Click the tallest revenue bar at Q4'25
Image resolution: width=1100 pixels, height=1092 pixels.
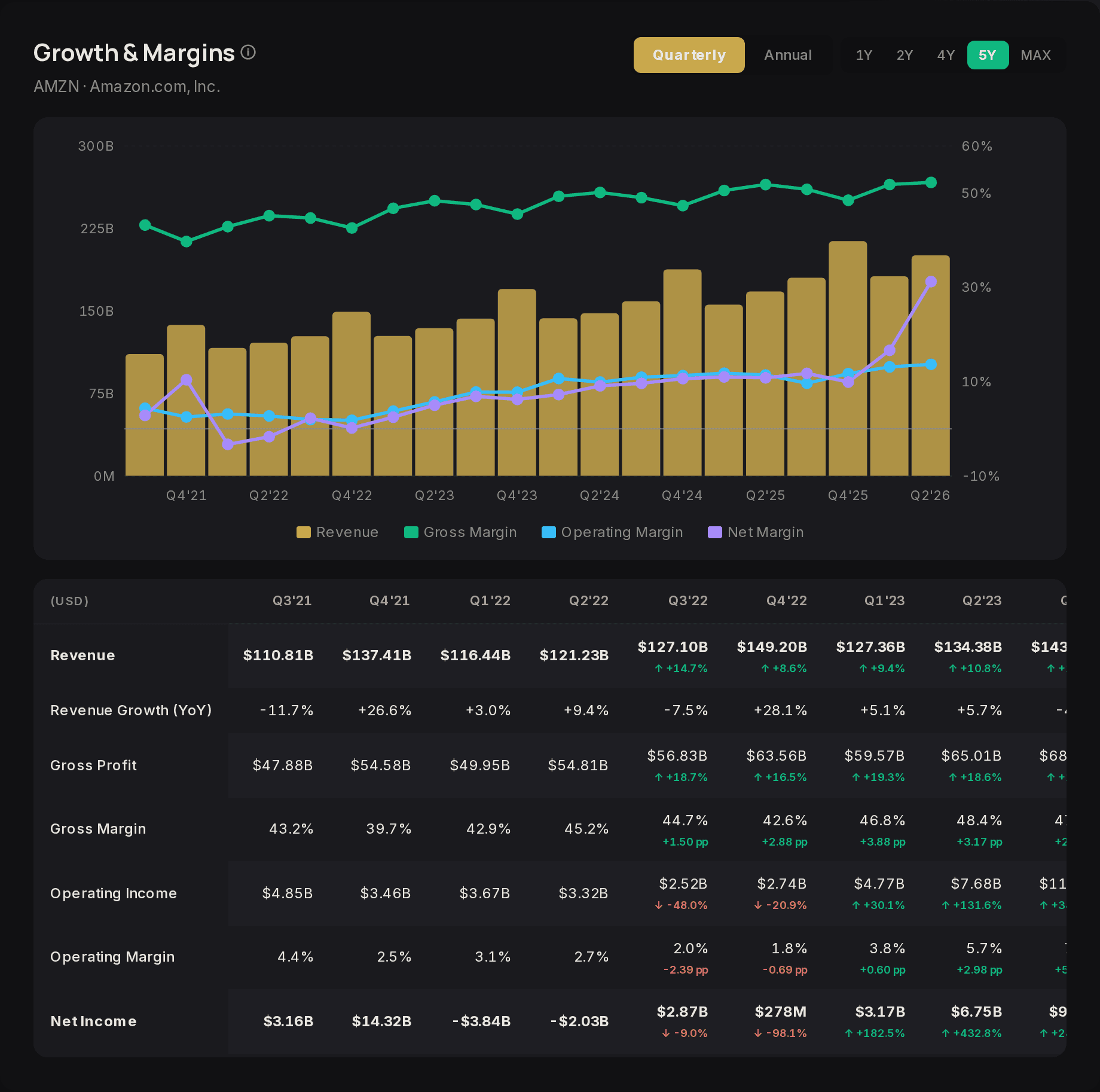click(x=848, y=359)
